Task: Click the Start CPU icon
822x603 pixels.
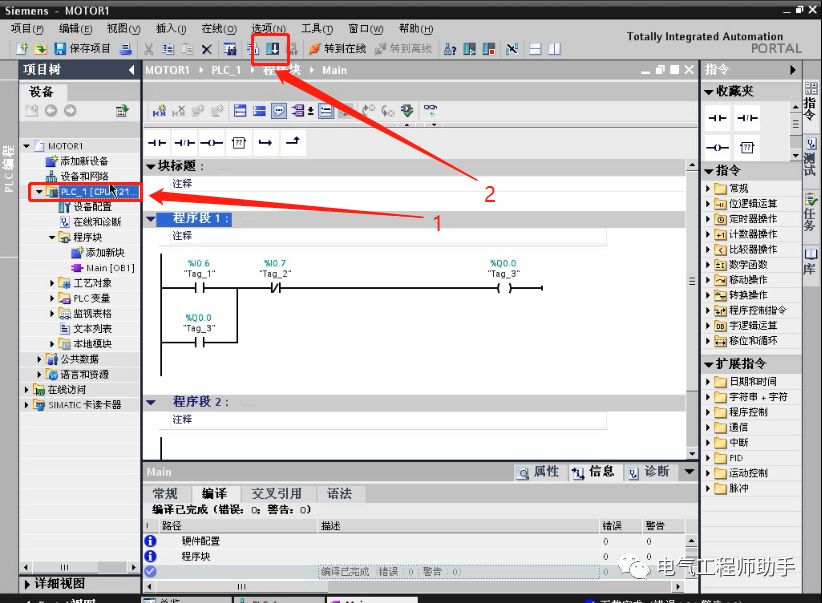Action: coord(470,49)
